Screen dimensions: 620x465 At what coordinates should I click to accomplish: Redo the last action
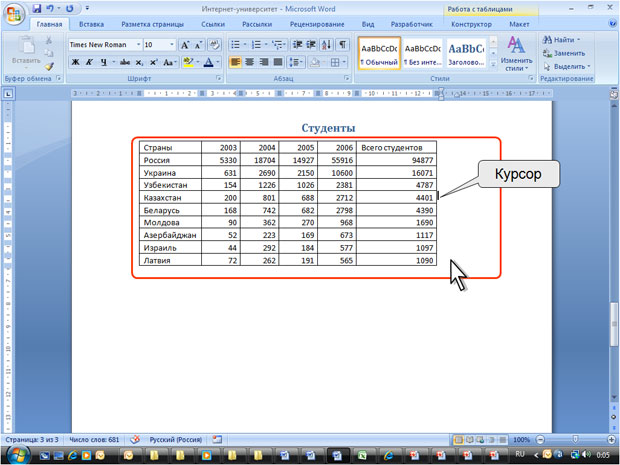[x=70, y=8]
